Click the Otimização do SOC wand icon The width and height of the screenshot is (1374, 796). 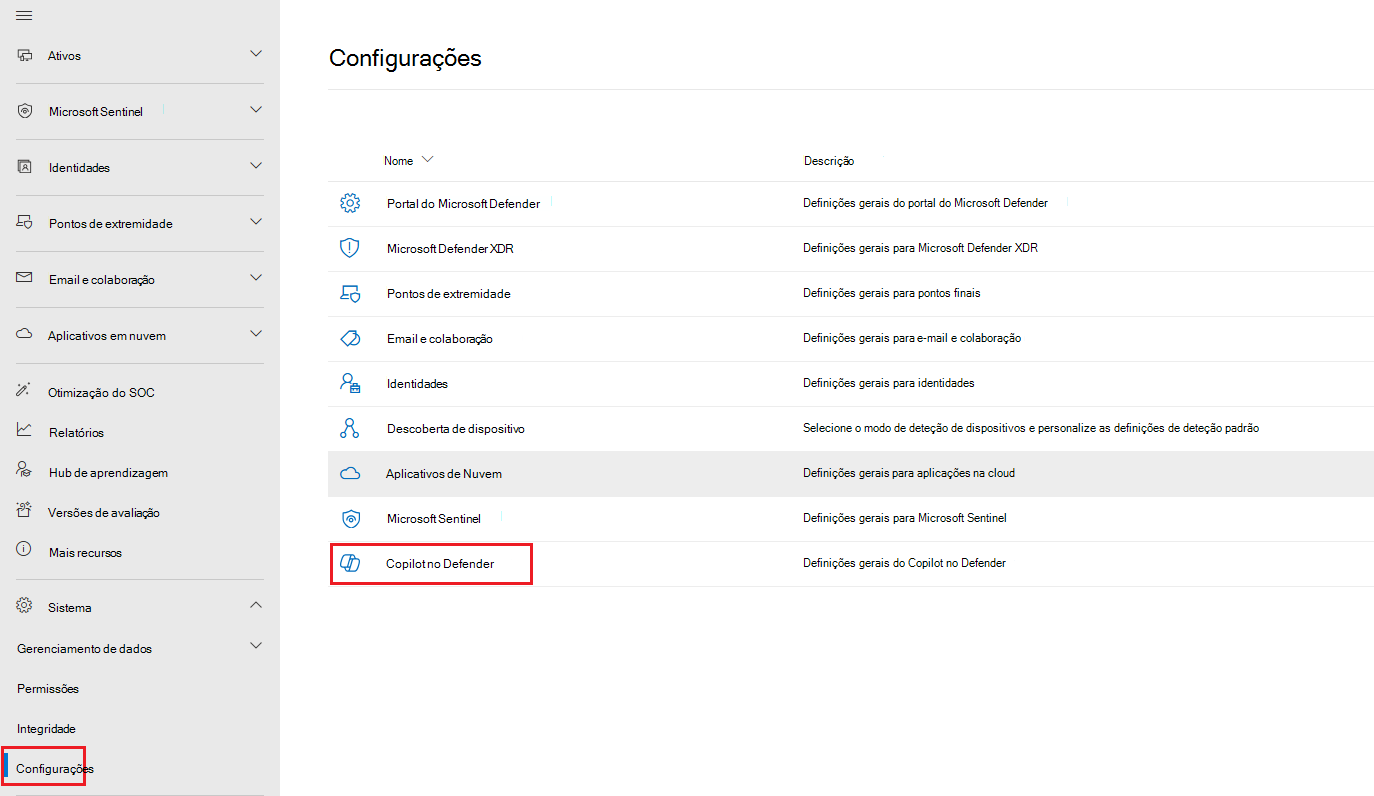pos(25,391)
